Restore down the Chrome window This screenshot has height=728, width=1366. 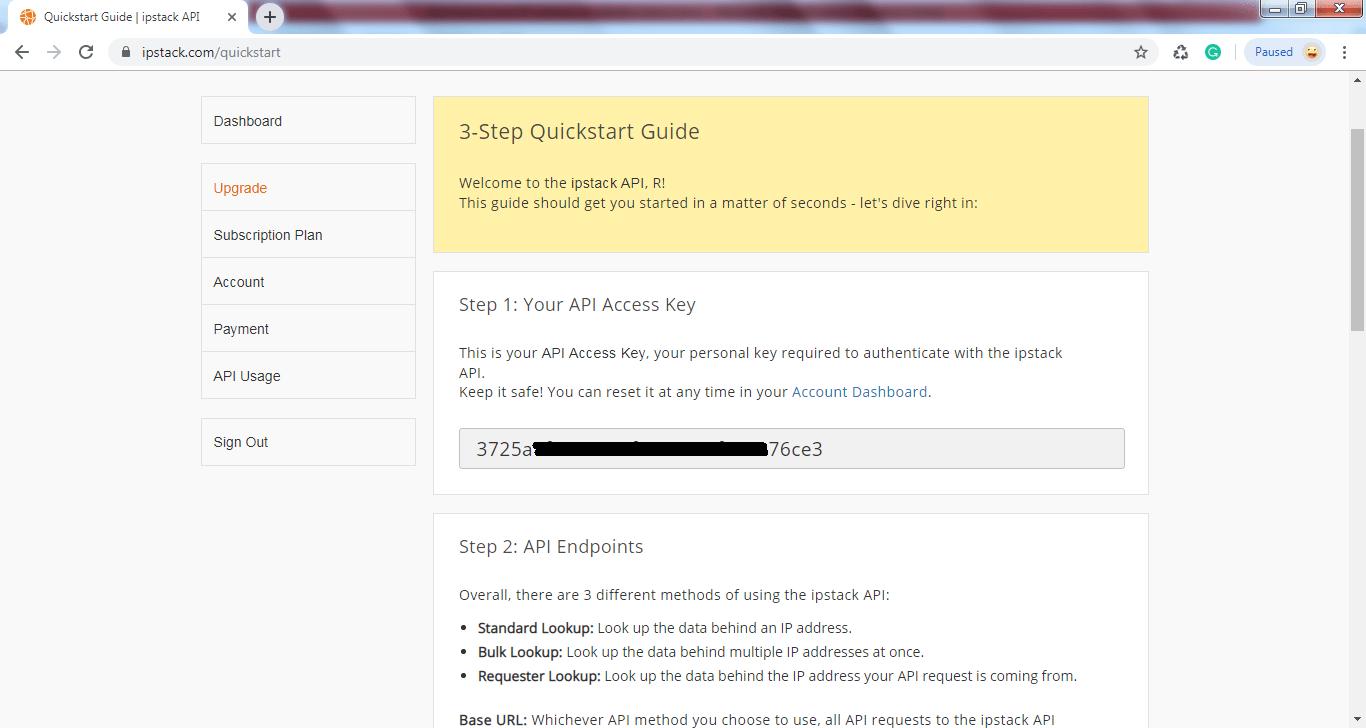tap(1301, 9)
